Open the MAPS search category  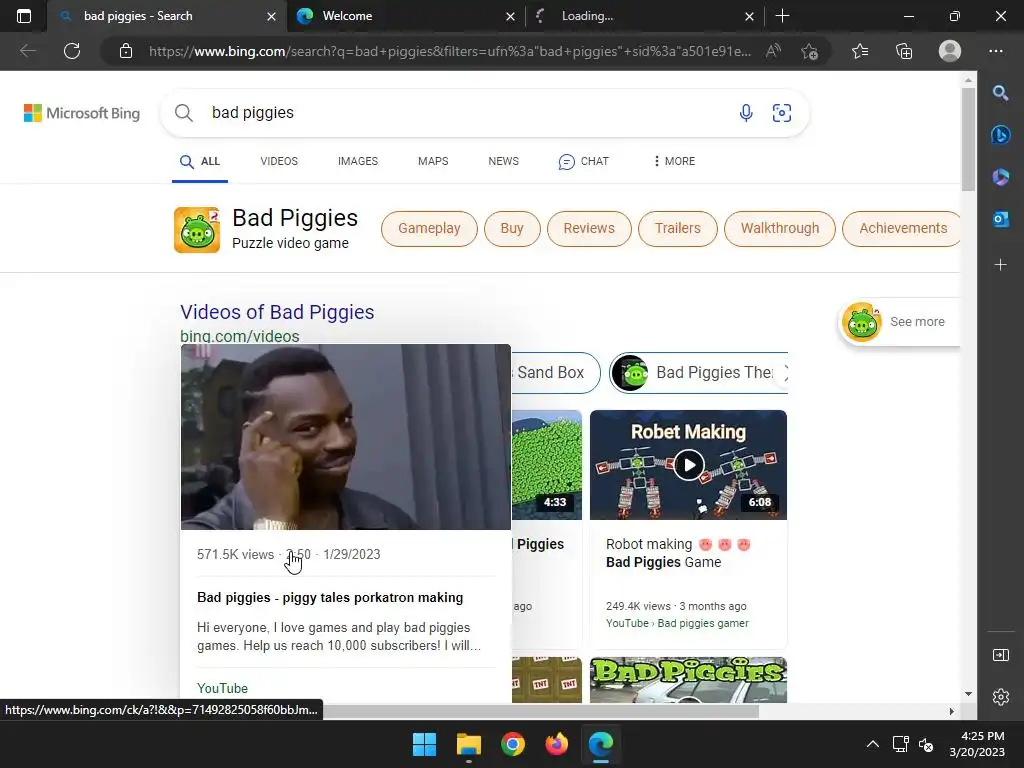point(433,161)
